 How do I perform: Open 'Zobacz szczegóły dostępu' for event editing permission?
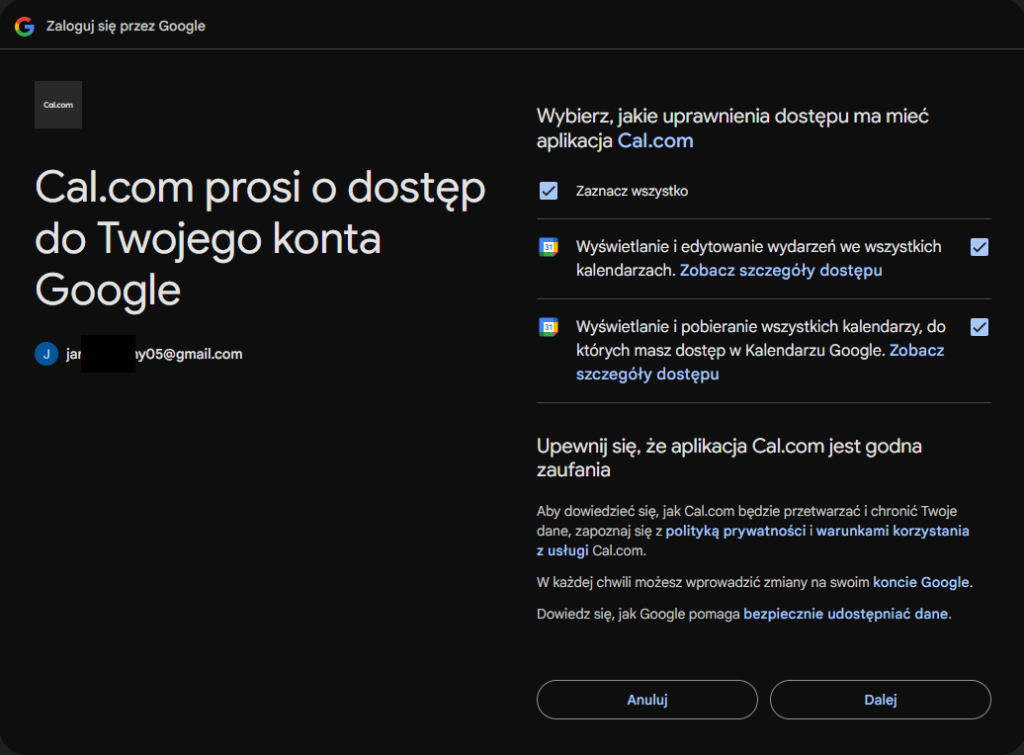tap(780, 270)
